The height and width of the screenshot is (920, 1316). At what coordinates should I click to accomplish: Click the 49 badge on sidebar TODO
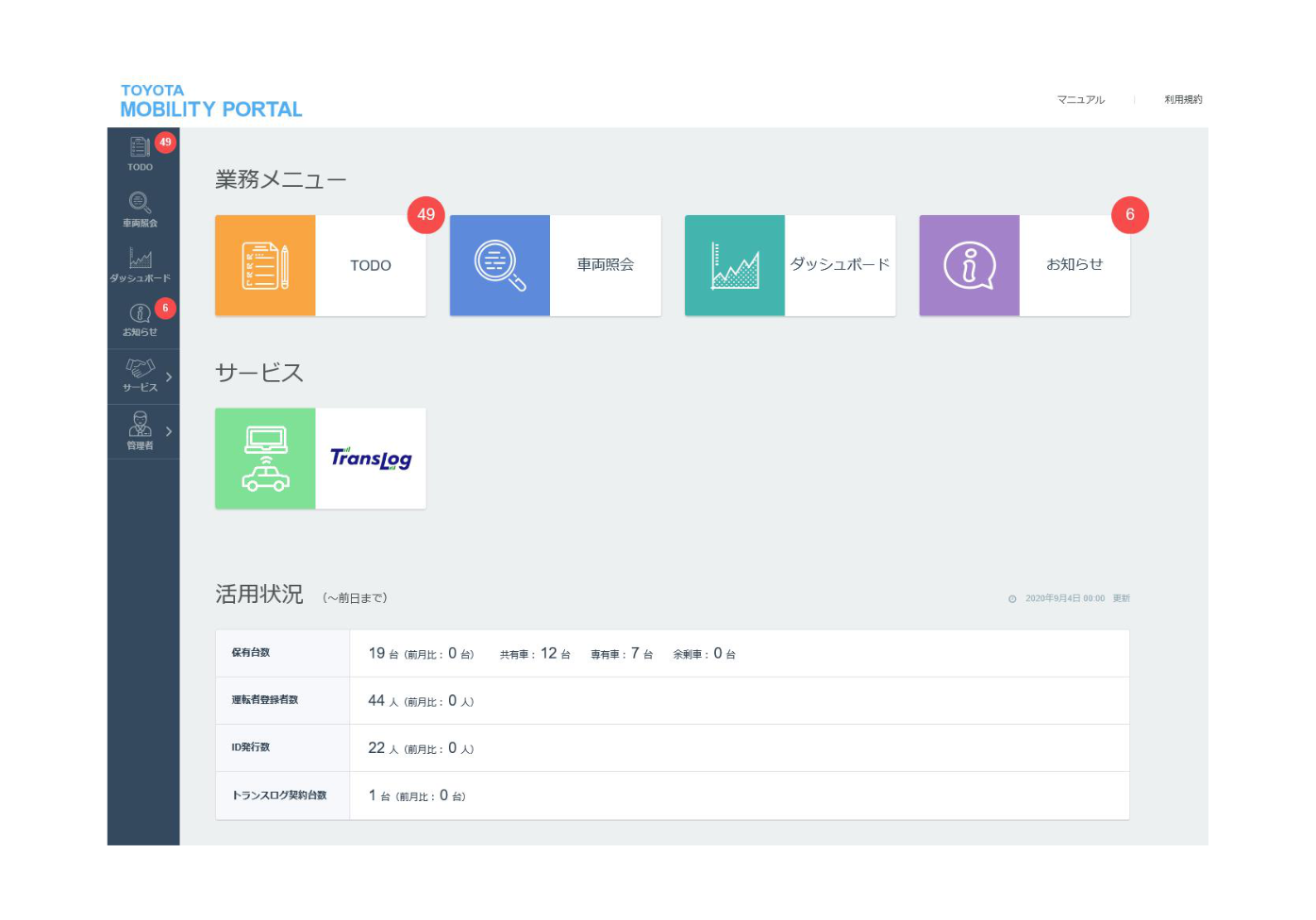(x=165, y=142)
